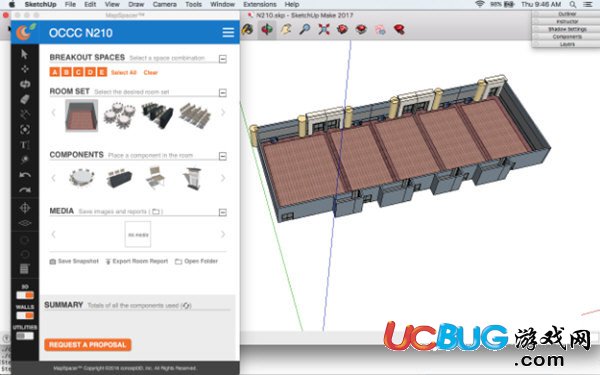The height and width of the screenshot is (375, 600).
Task: Toggle the Walls switch
Action: [x=25, y=316]
